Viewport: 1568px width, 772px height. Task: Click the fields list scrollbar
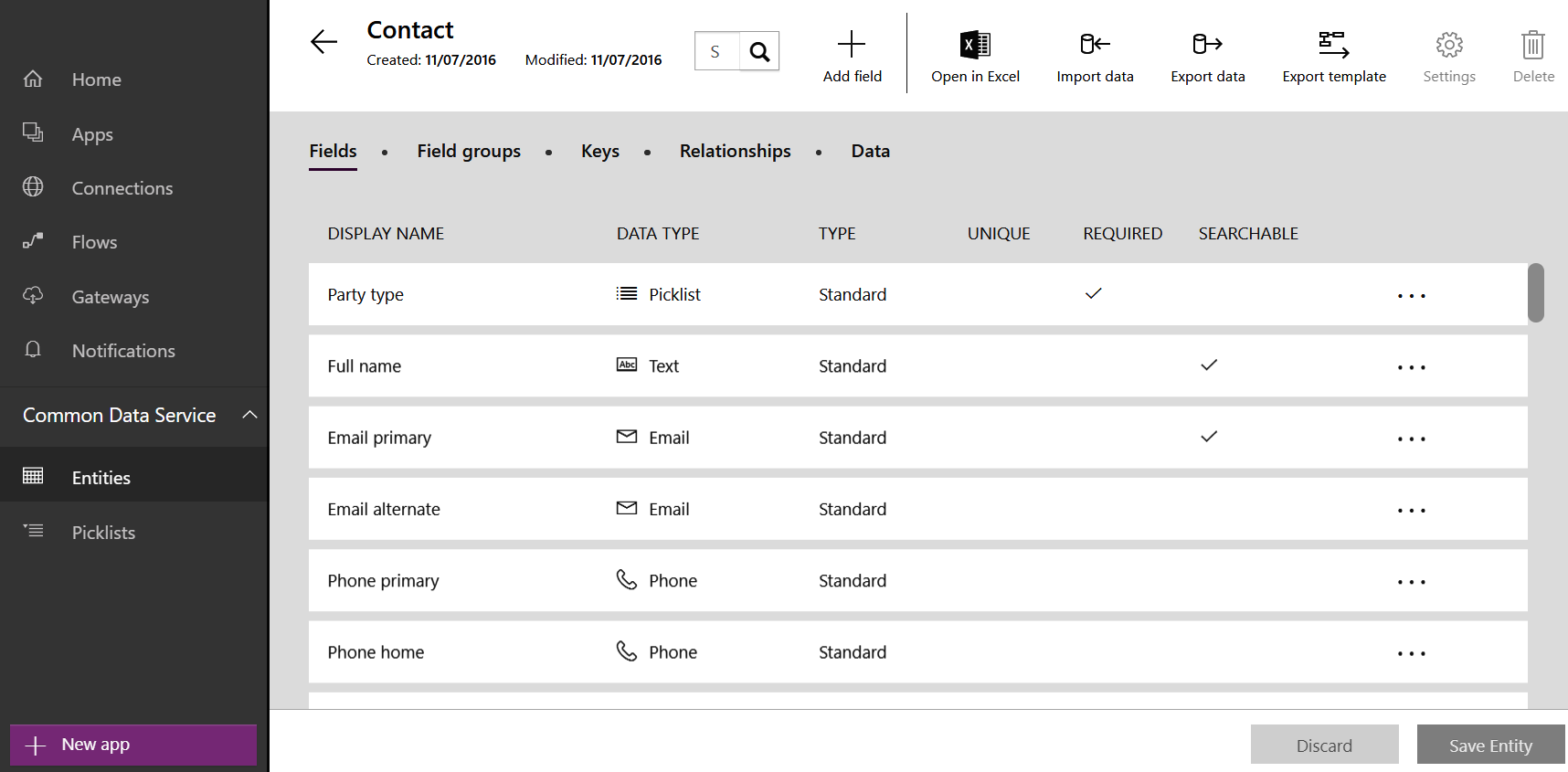coord(1536,292)
